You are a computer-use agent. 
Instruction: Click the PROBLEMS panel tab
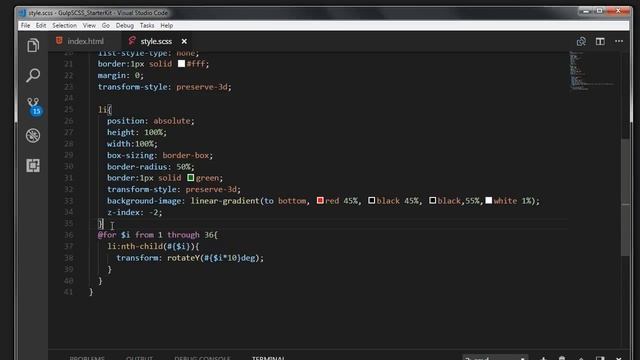pyautogui.click(x=87, y=358)
